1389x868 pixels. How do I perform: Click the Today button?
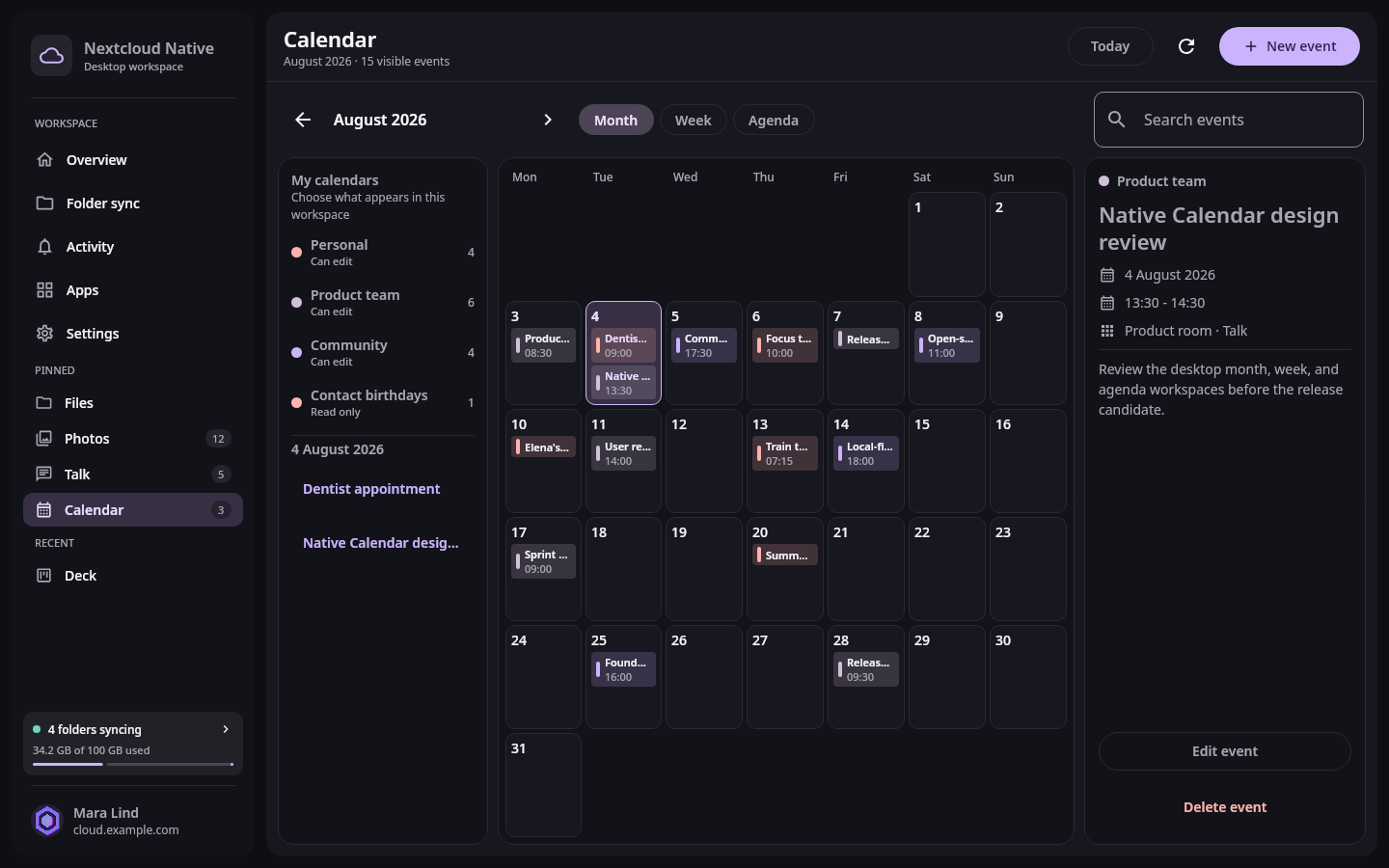[x=1110, y=46]
